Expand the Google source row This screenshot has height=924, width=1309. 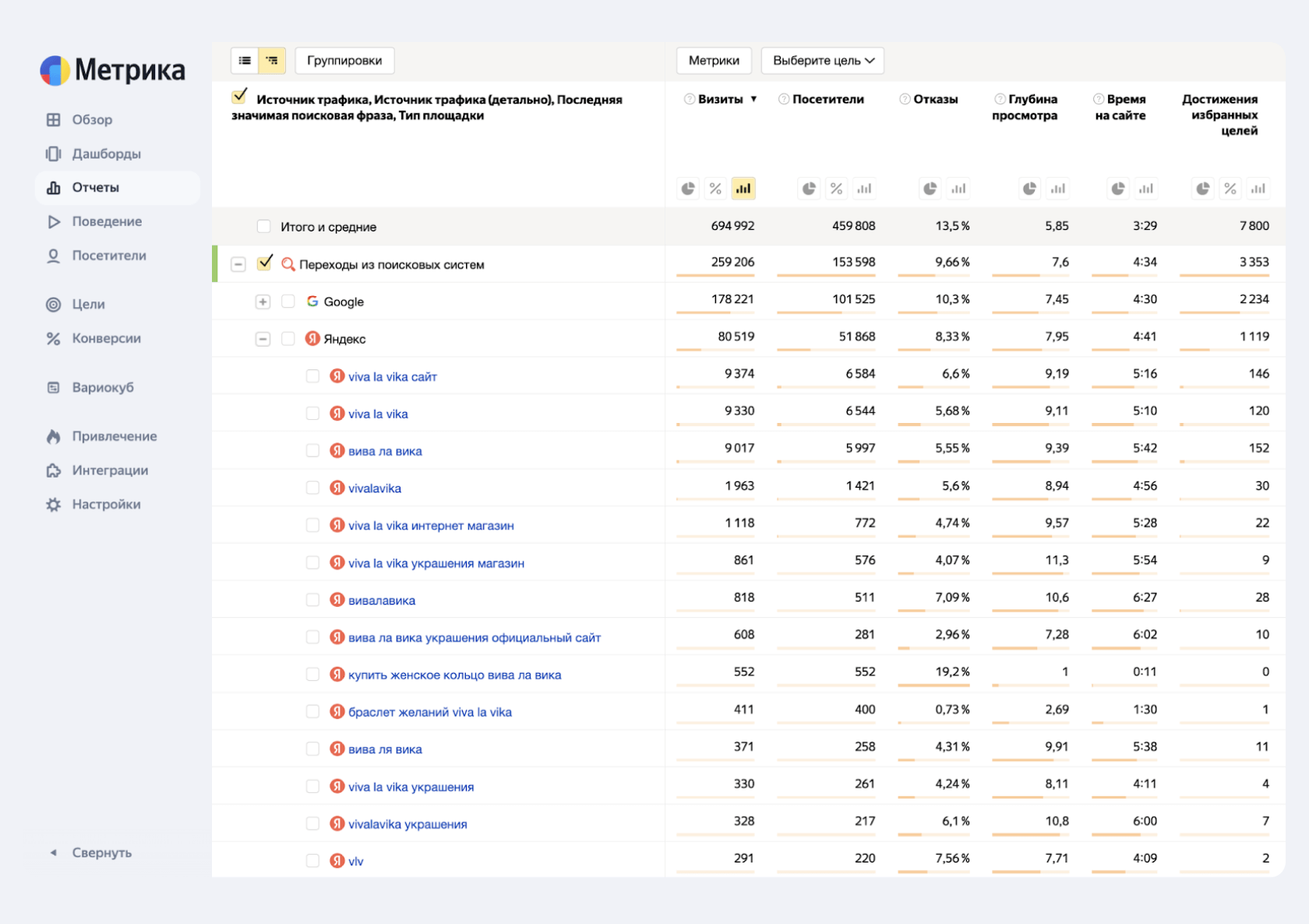coord(263,302)
